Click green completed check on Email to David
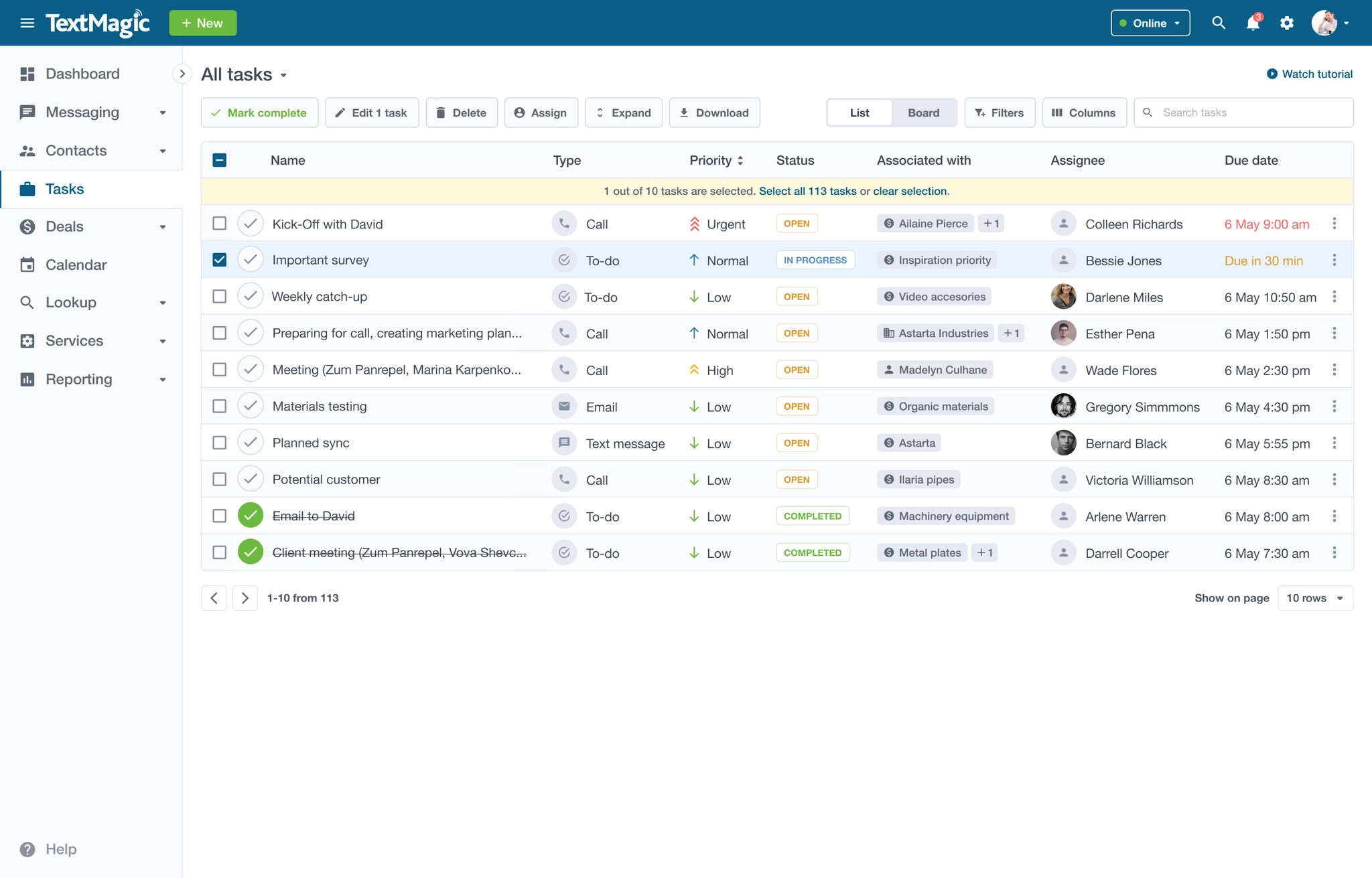Viewport: 1372px width, 878px height. tap(250, 516)
